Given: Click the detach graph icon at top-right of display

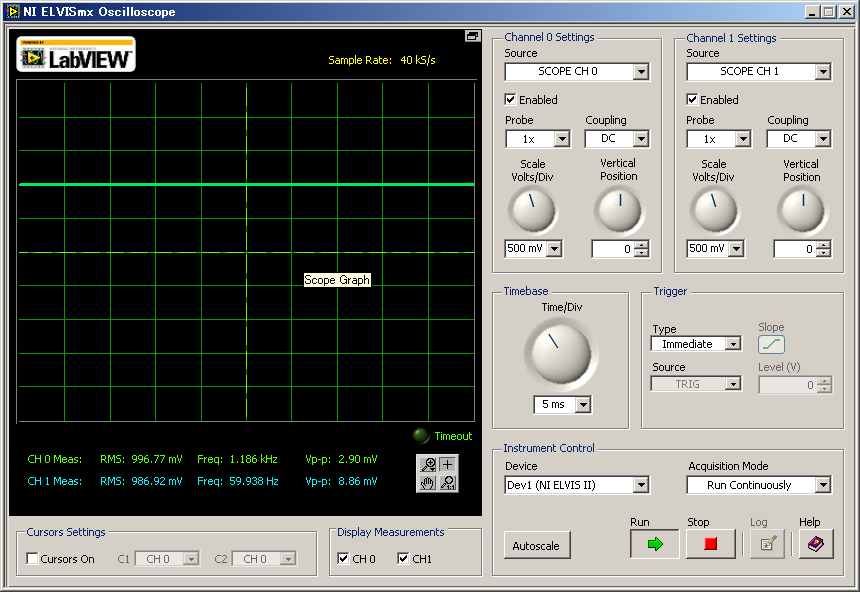Looking at the screenshot, I should (472, 36).
